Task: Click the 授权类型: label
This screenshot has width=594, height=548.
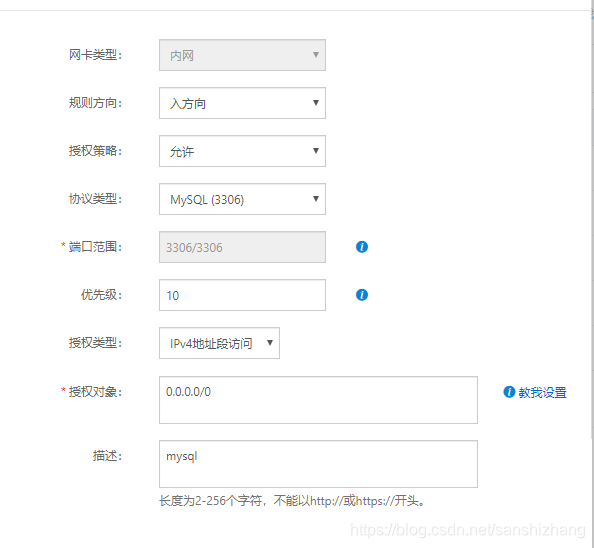Action: [95, 343]
